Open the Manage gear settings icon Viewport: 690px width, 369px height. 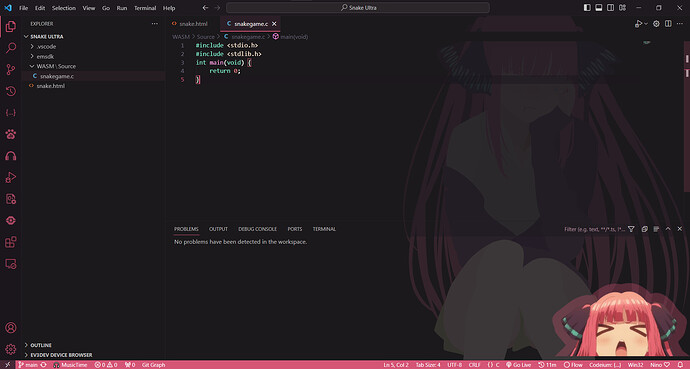(11, 349)
